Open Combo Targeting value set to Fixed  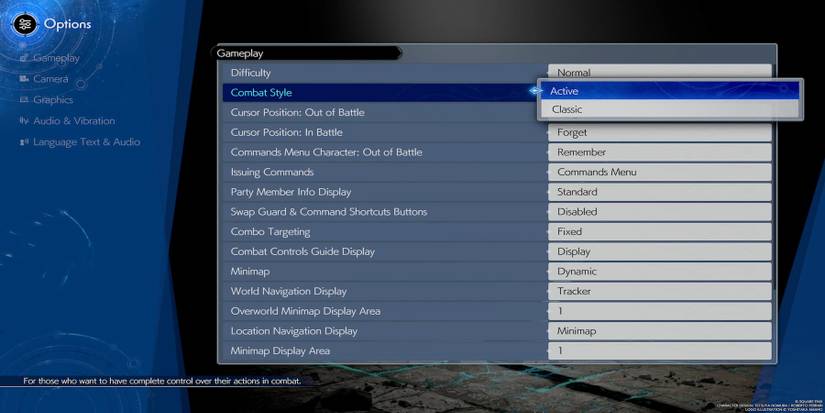(659, 232)
